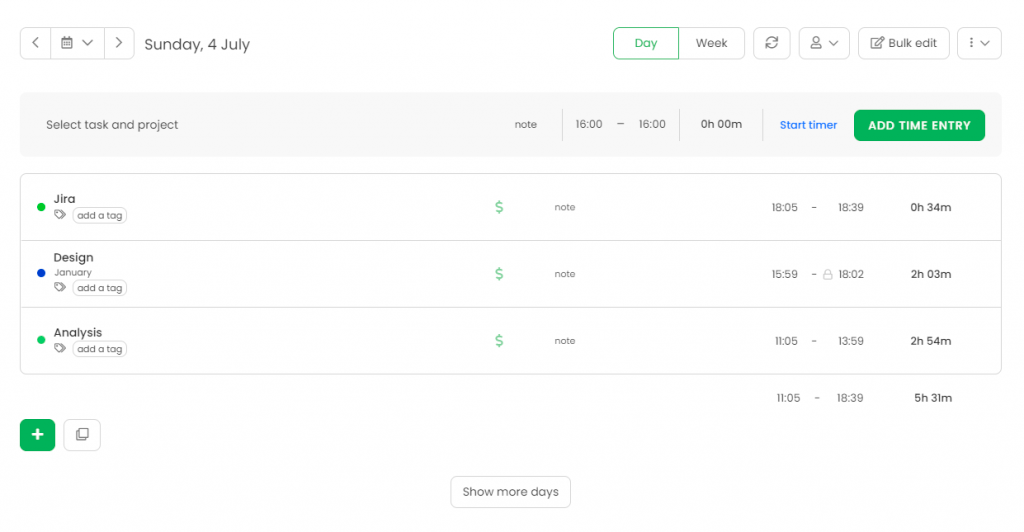1024x532 pixels.
Task: Click the copy entries icon
Action: pyautogui.click(x=82, y=435)
